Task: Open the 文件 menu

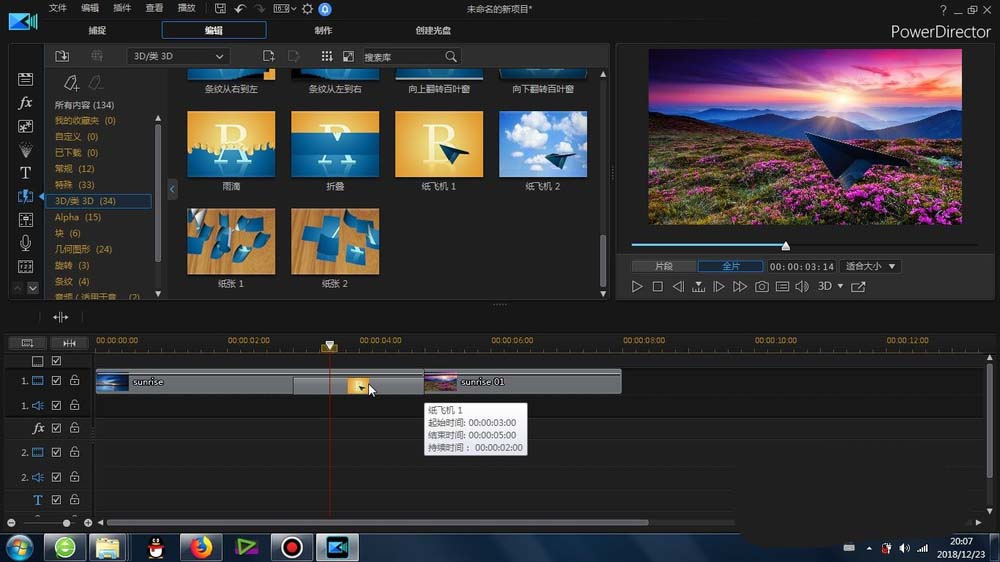Action: coord(58,8)
